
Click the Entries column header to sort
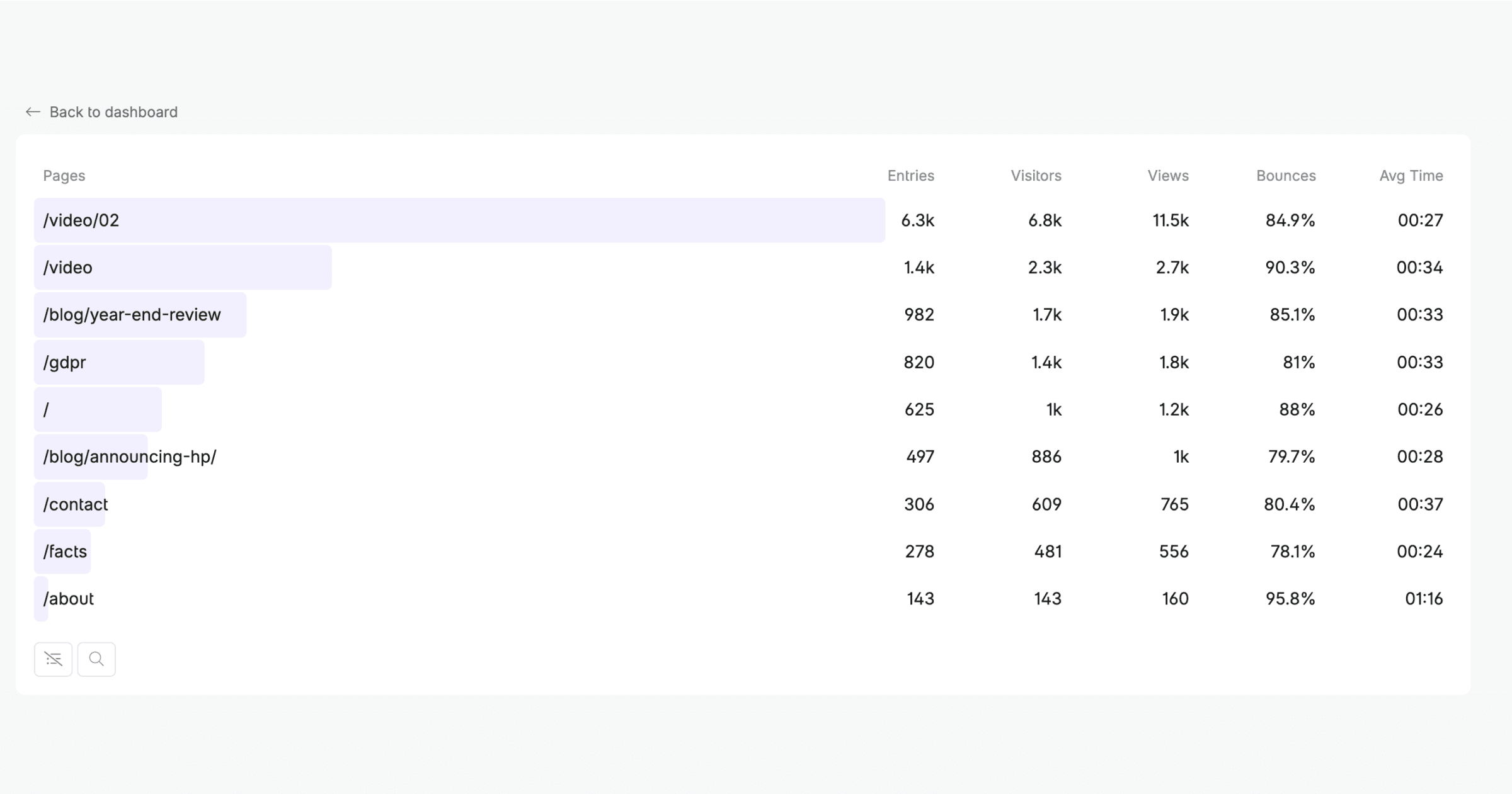point(910,176)
